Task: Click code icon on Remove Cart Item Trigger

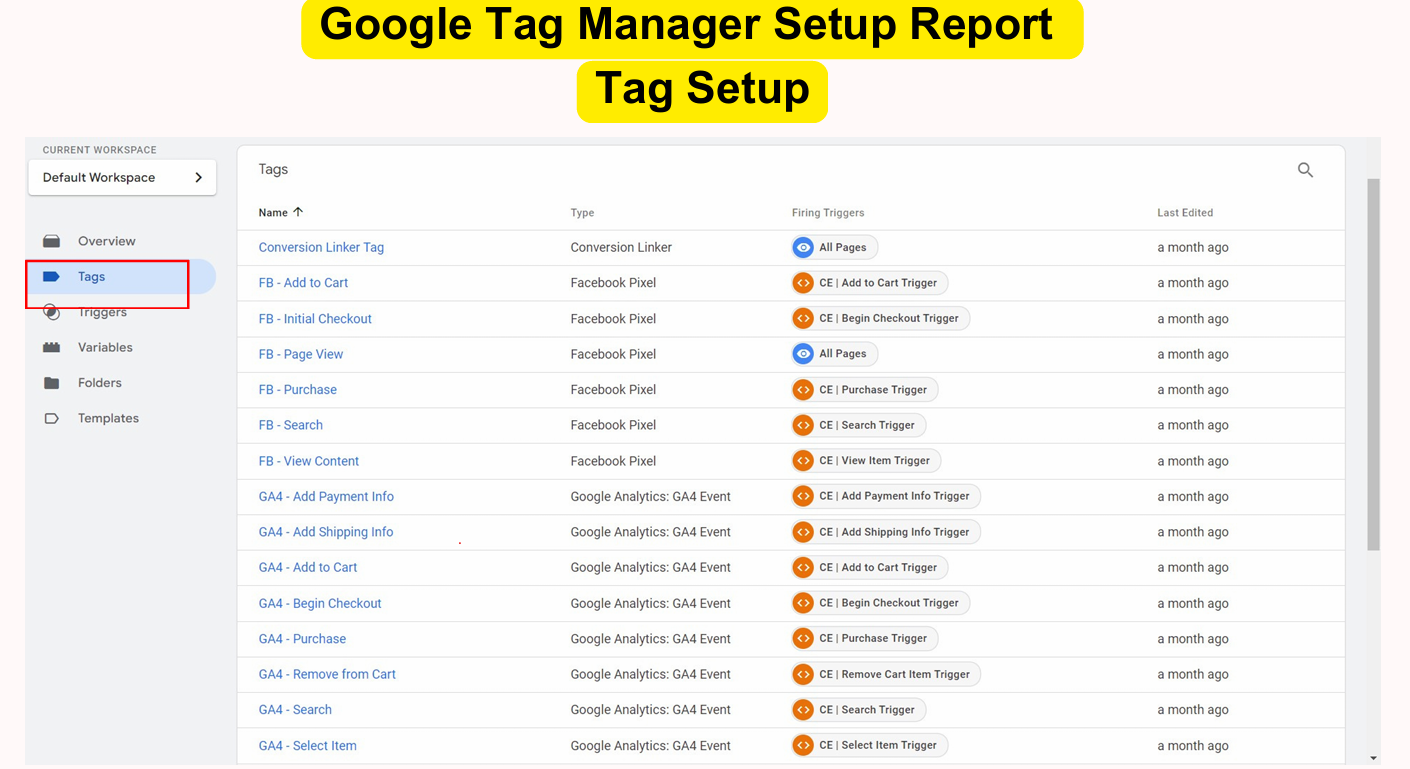Action: (x=803, y=674)
